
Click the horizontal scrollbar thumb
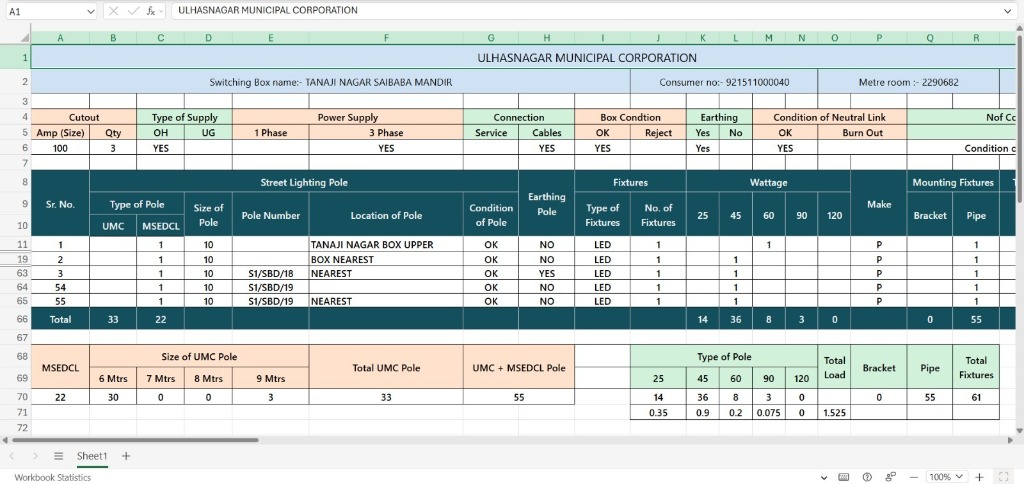tap(135, 440)
